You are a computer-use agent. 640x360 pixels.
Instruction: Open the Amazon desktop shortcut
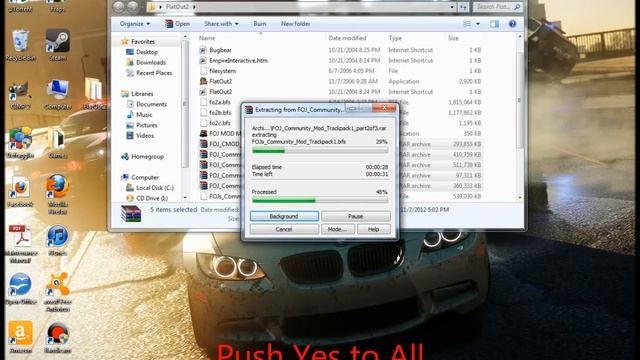[20, 338]
